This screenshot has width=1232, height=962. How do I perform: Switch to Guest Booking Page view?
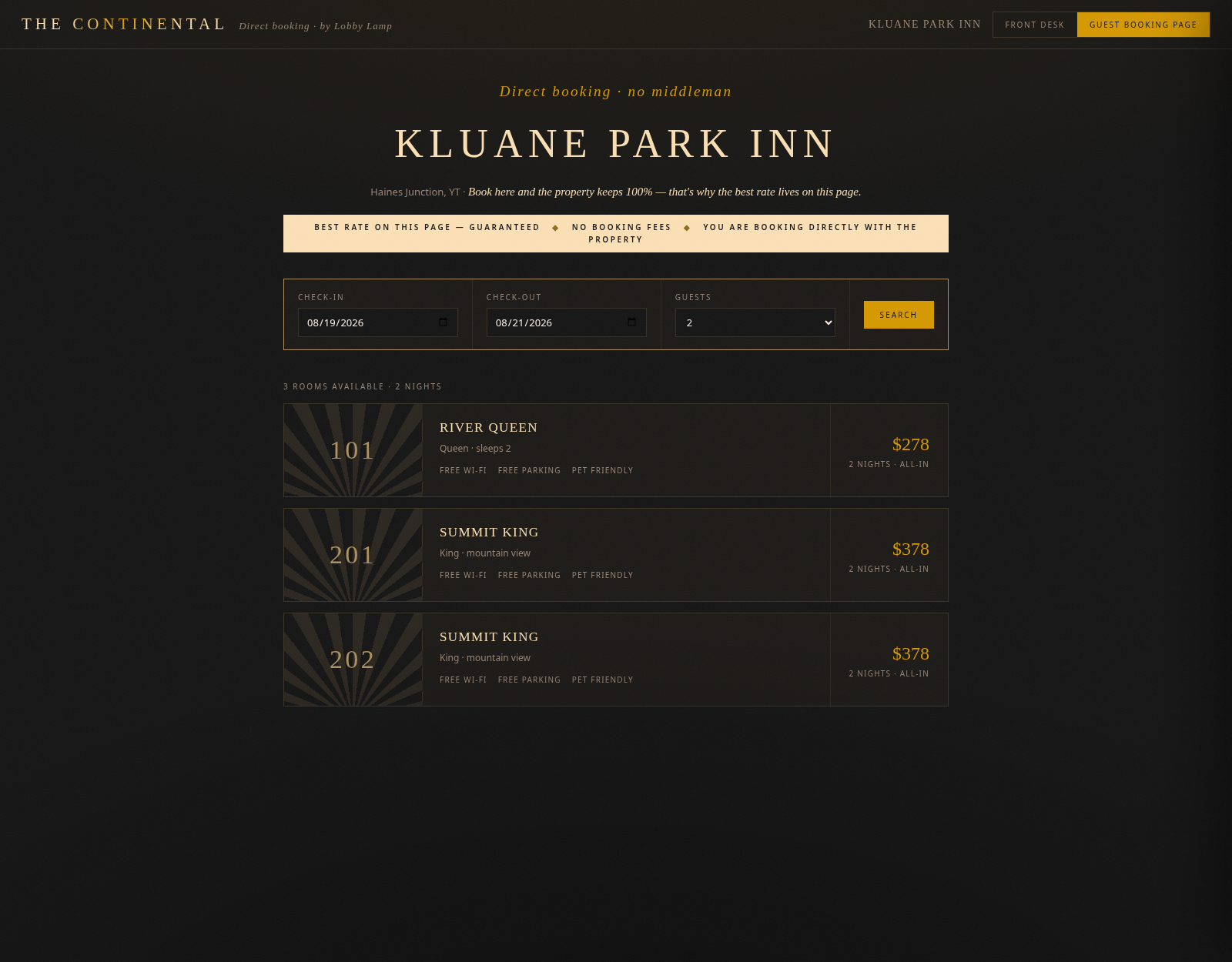(x=1143, y=25)
